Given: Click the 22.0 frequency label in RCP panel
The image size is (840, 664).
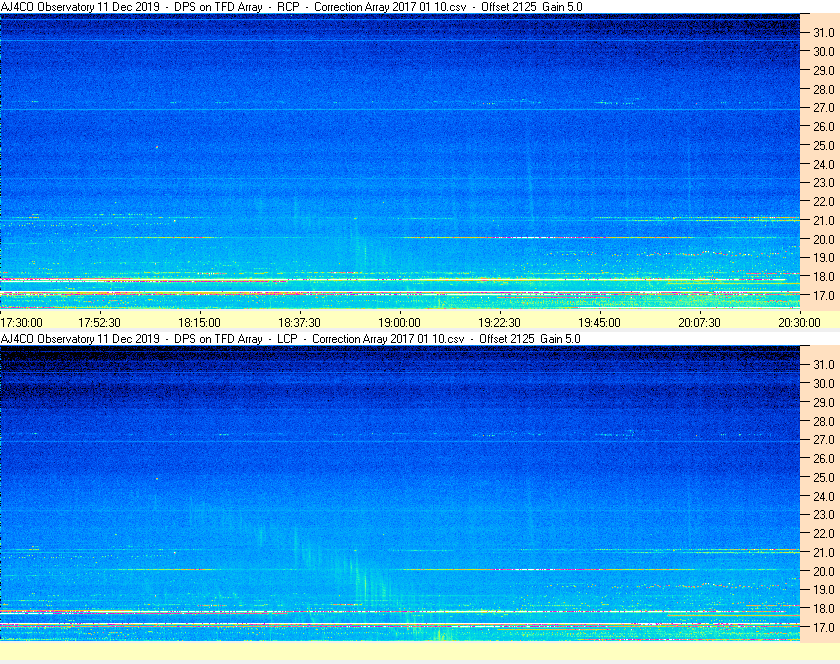Looking at the screenshot, I should 824,202.
